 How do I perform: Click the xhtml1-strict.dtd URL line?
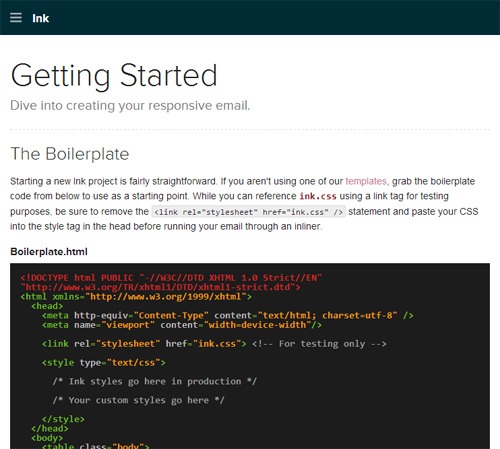pyautogui.click(x=160, y=287)
